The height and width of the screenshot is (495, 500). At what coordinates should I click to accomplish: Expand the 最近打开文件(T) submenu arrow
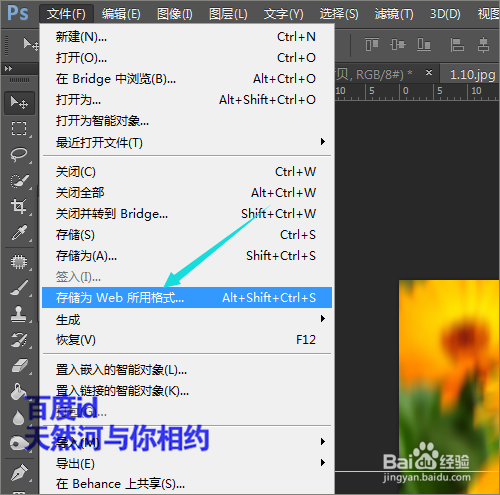click(322, 142)
